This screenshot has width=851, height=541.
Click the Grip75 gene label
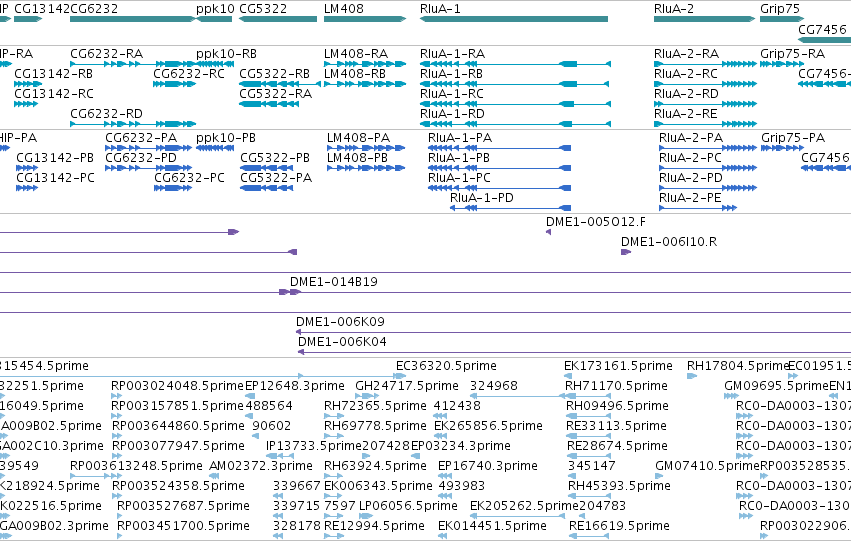780,9
